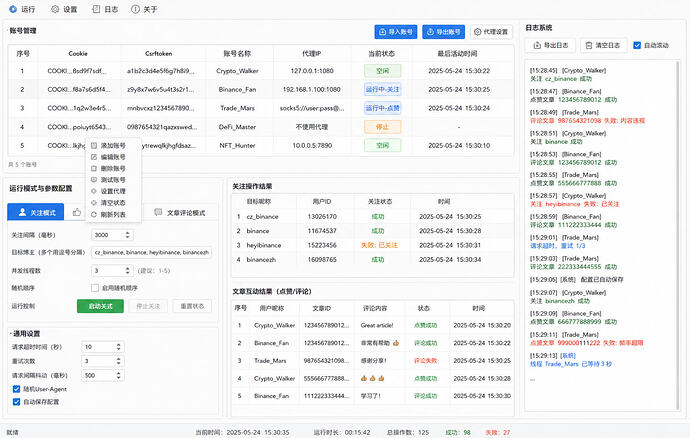Click the 空闲 status badge for NFT_Hunter
Image resolution: width=690 pixels, height=438 pixels.
[382, 145]
